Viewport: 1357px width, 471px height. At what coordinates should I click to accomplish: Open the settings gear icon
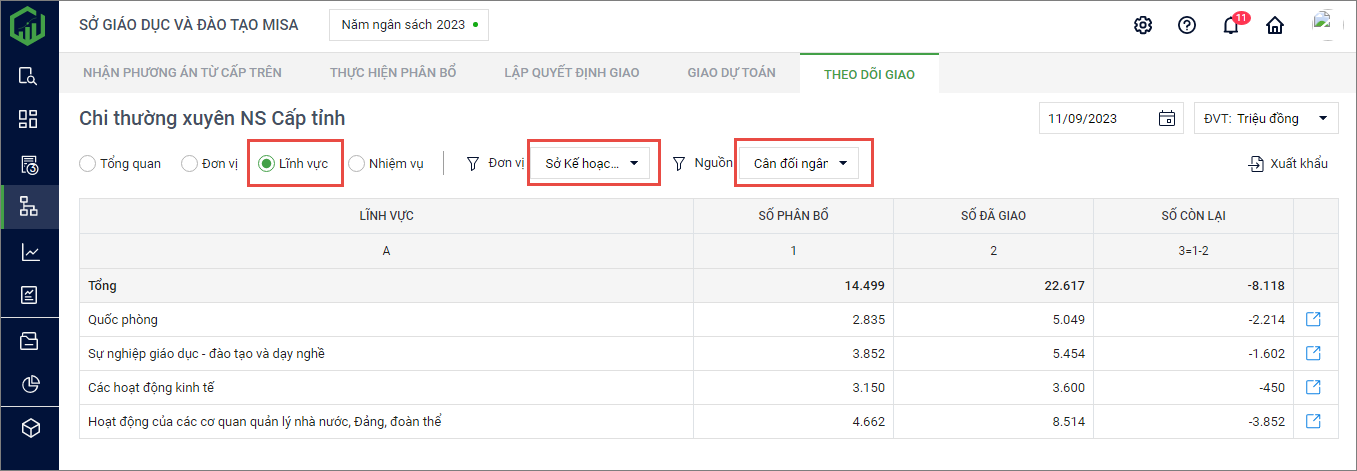pyautogui.click(x=1143, y=26)
